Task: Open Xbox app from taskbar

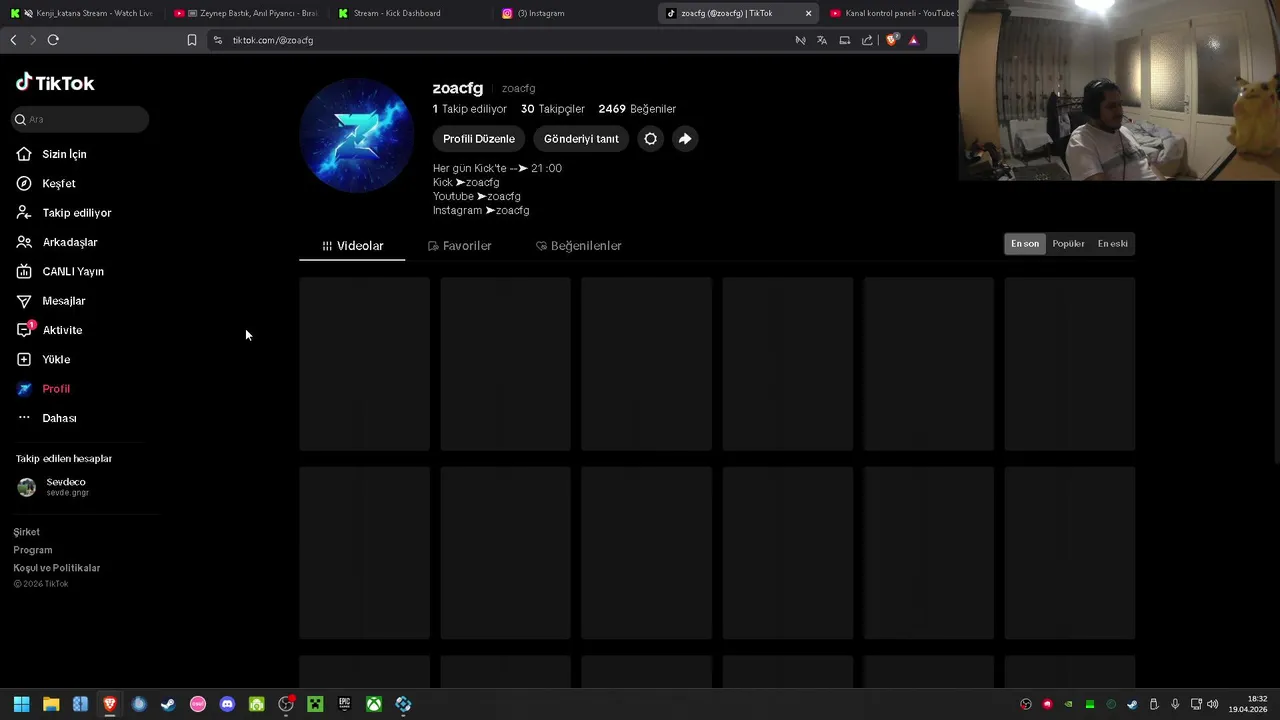Action: pyautogui.click(x=373, y=704)
